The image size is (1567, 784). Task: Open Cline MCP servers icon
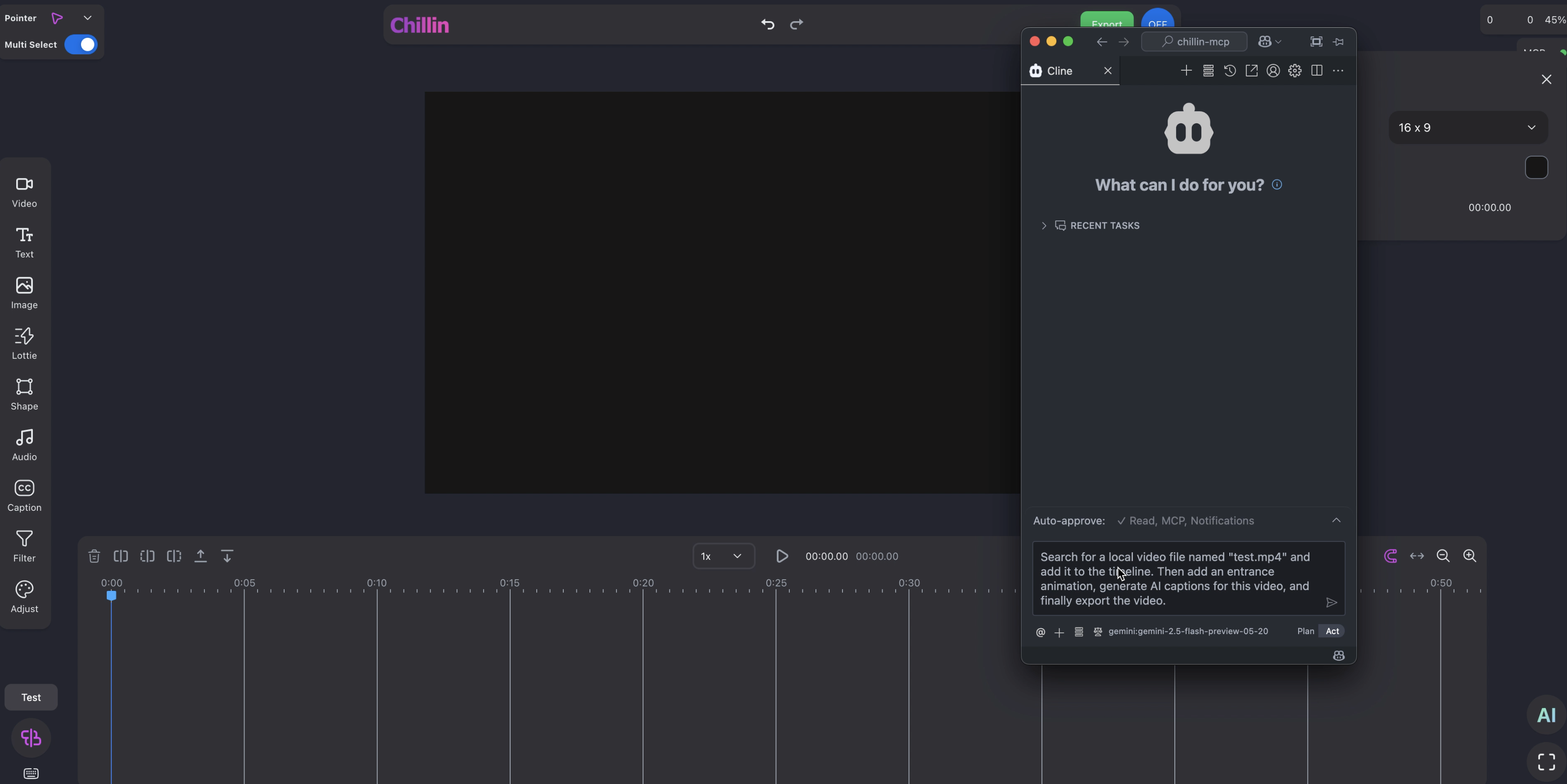[x=1208, y=71]
